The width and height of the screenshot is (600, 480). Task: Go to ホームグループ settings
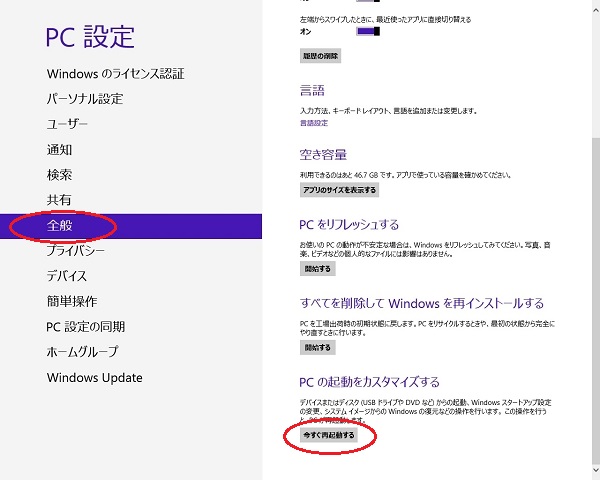pos(83,352)
